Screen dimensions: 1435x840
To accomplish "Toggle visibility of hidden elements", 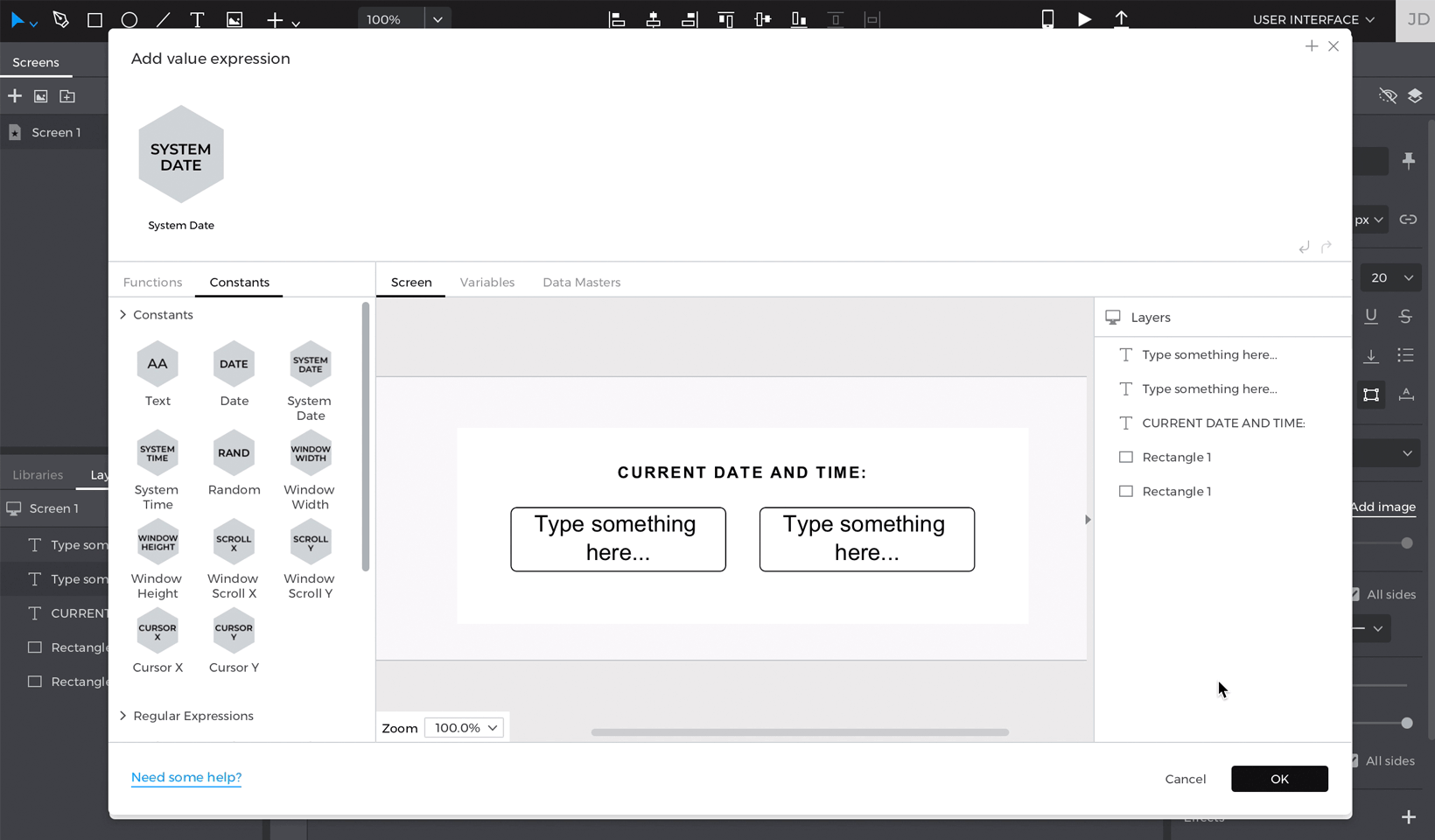I will (x=1387, y=95).
